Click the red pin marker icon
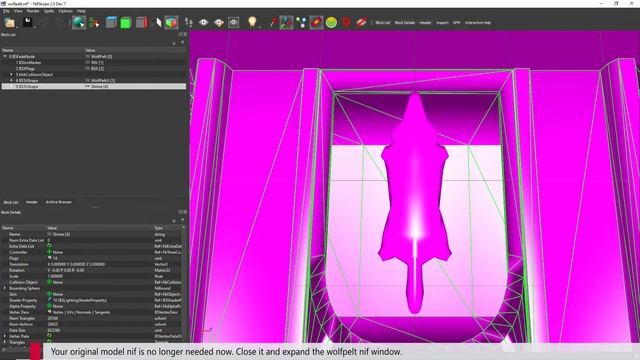The height and width of the screenshot is (360, 640). coord(273,22)
